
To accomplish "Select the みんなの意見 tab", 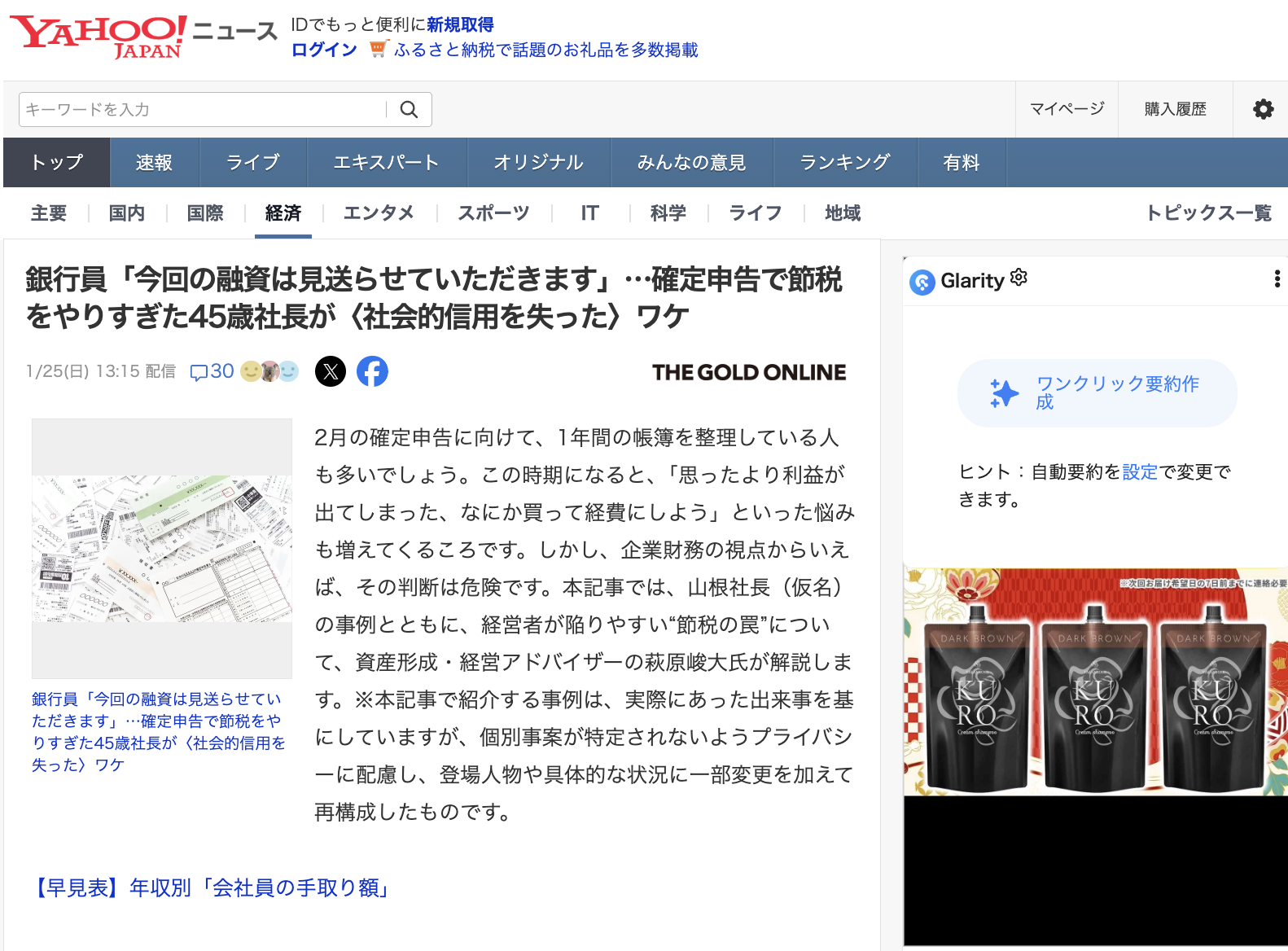I will (691, 162).
